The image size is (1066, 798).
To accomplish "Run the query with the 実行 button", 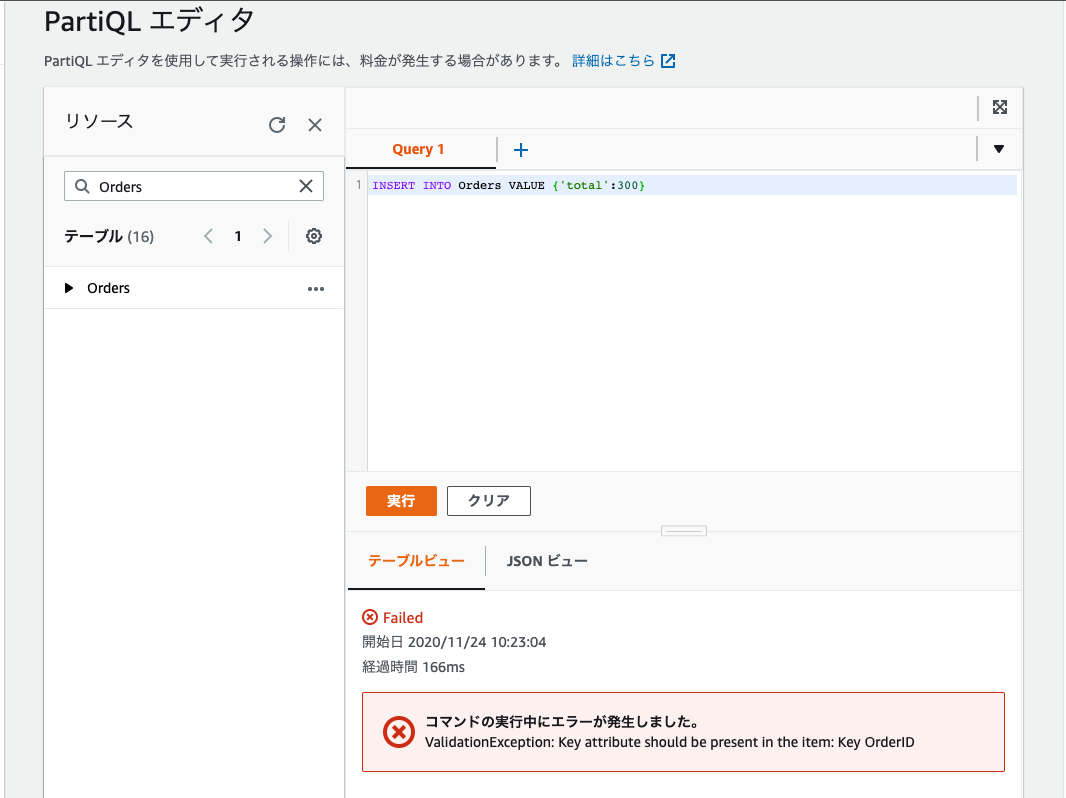I will click(401, 500).
